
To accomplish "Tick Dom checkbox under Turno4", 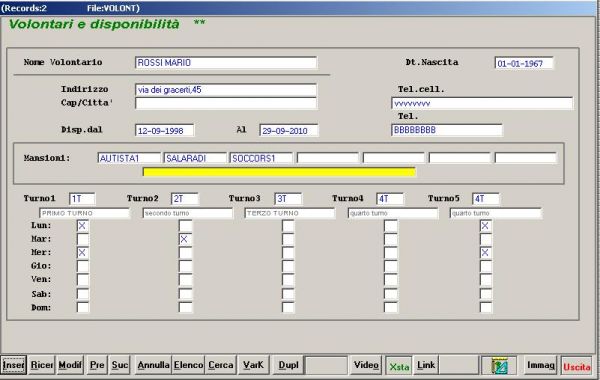I will pyautogui.click(x=390, y=307).
